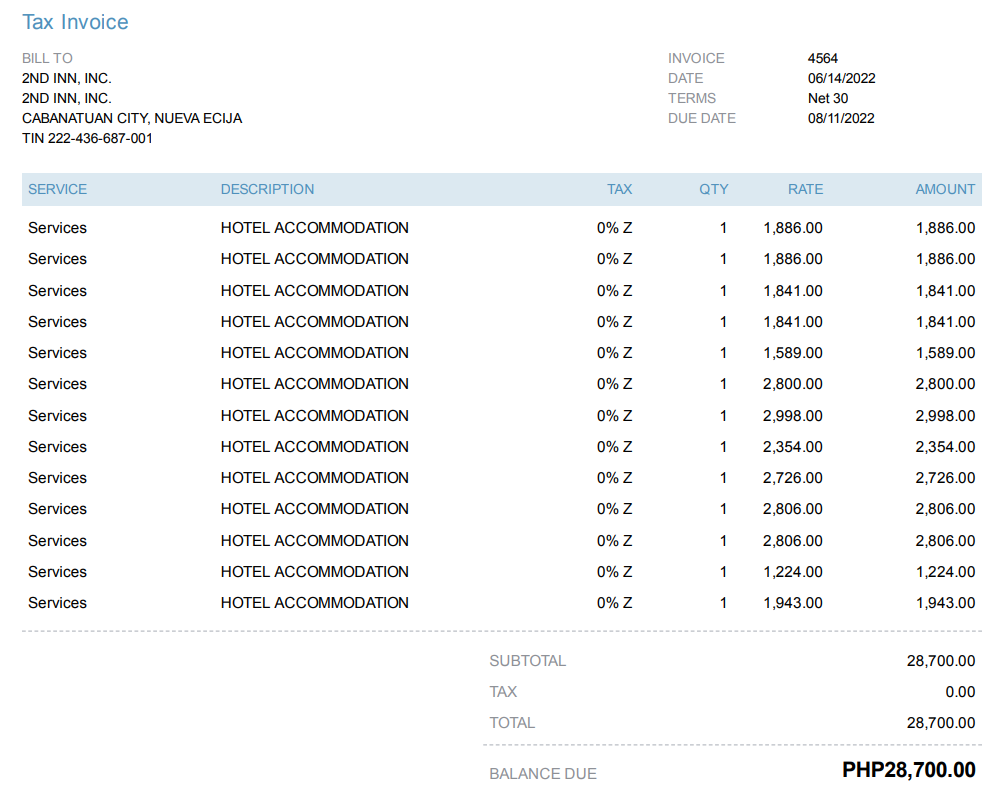Click HOTEL ACCOMMODATION in the 1,943.00 row
The image size is (992, 787).
[314, 603]
